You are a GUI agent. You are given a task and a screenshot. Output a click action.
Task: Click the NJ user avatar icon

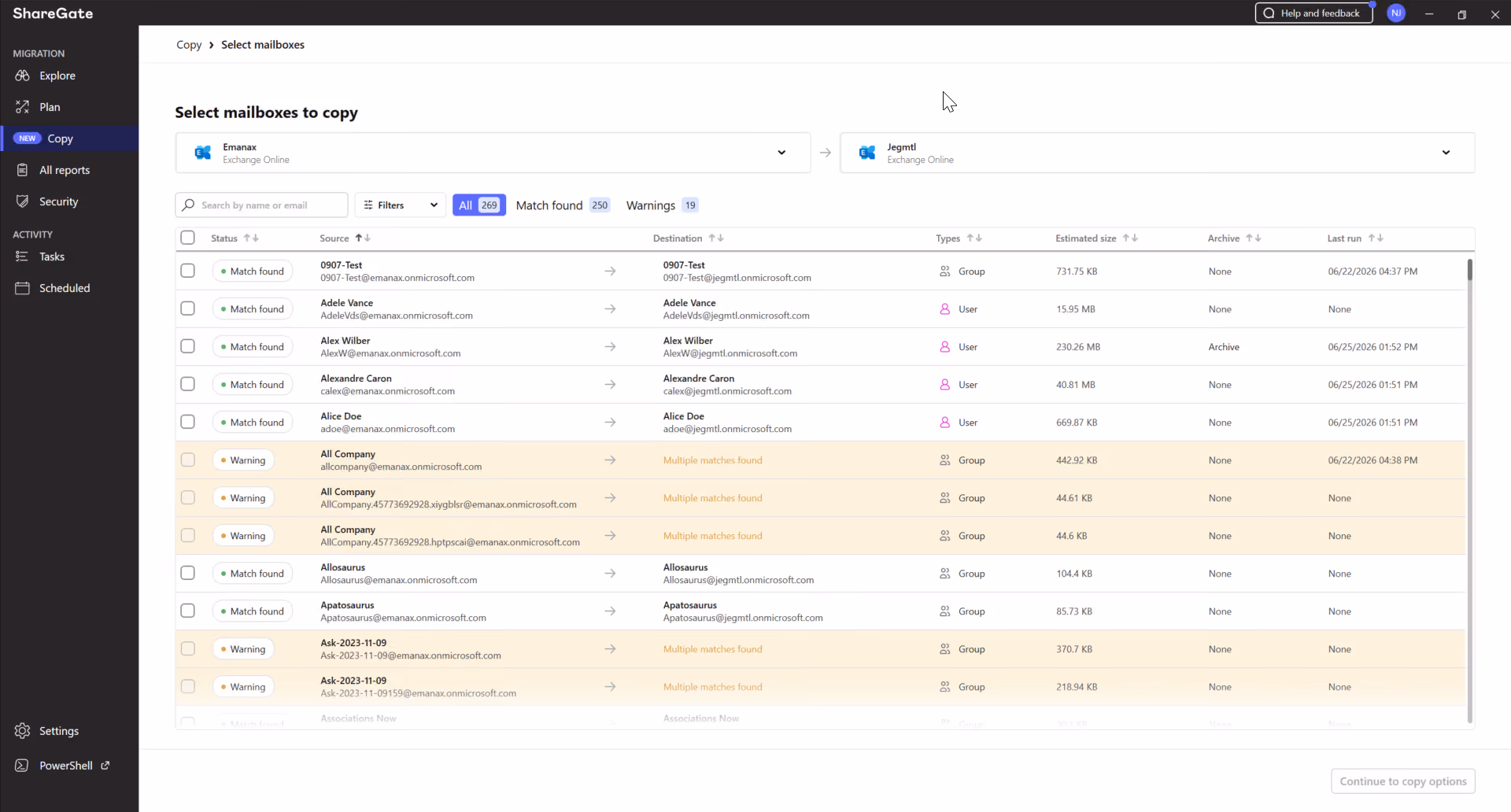1396,13
